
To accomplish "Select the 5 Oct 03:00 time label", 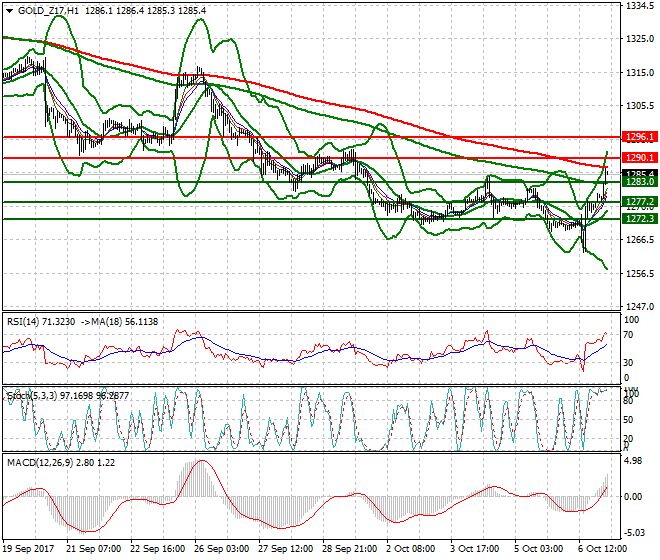I will [x=539, y=549].
